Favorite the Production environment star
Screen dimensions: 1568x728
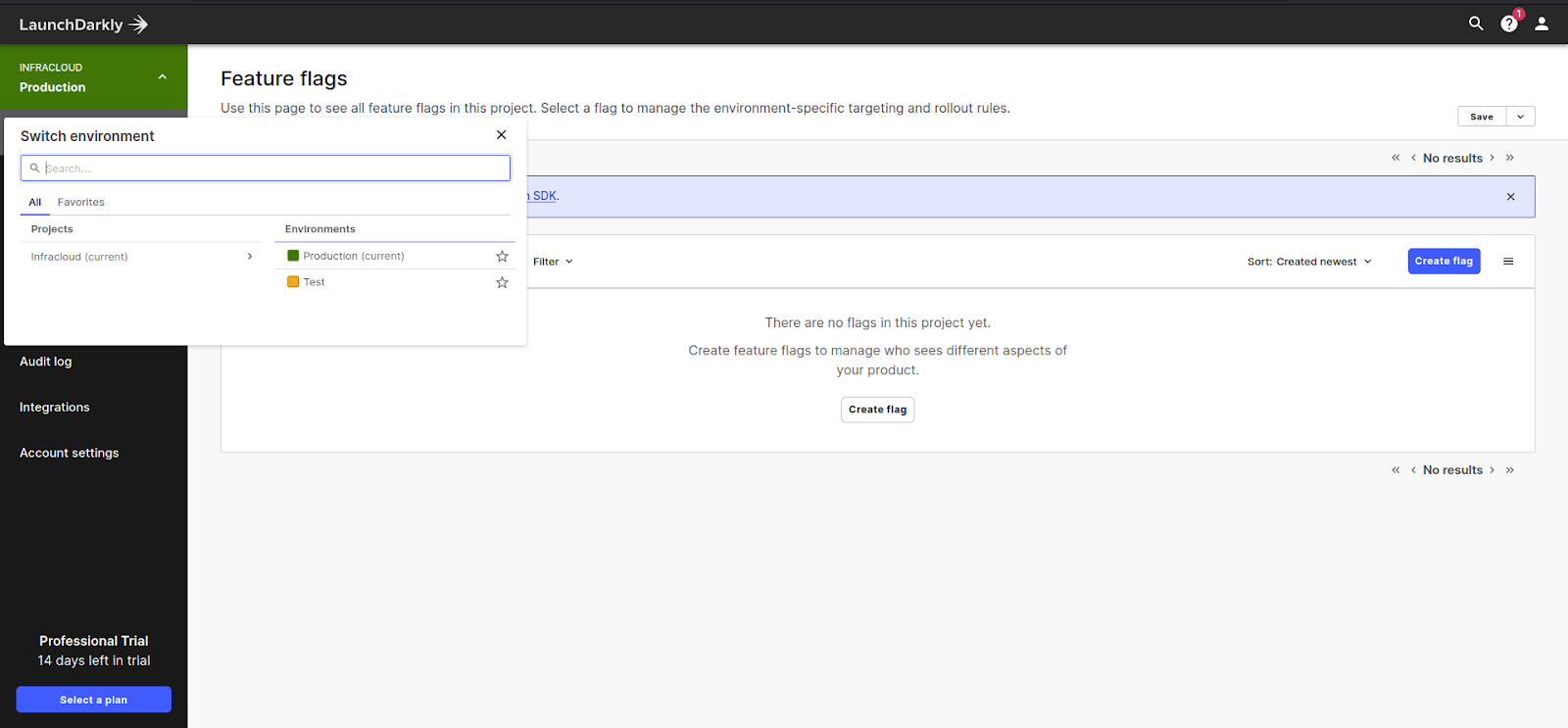[x=502, y=257]
